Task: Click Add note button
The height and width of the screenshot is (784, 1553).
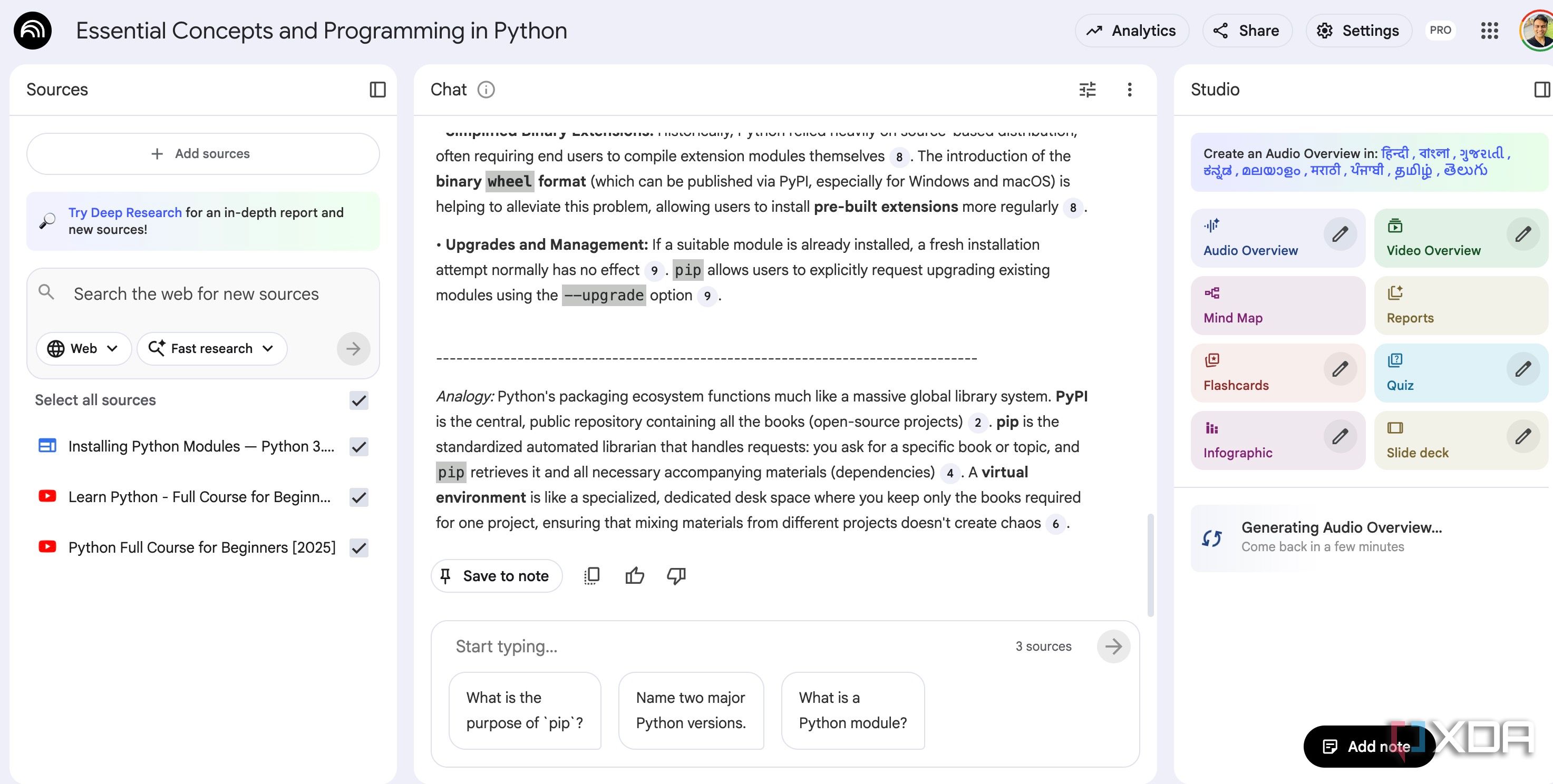Action: [1368, 747]
